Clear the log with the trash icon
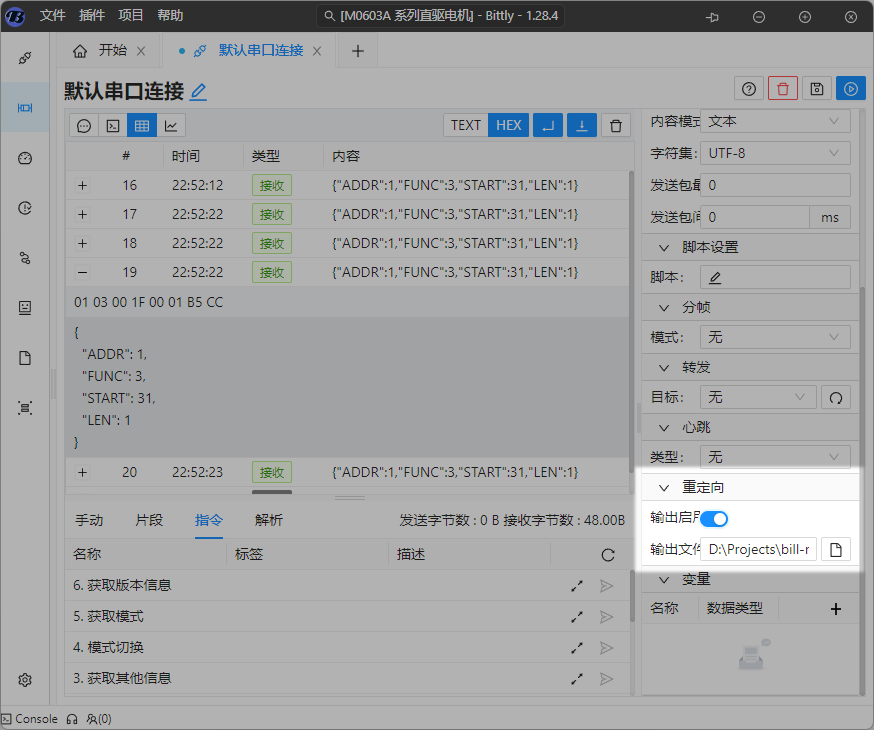This screenshot has width=874, height=730. tap(616, 125)
